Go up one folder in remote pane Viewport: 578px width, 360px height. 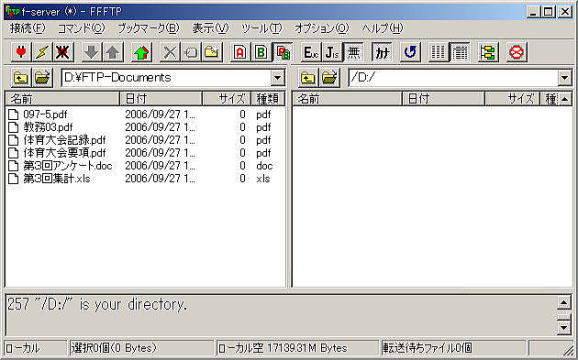tap(308, 78)
